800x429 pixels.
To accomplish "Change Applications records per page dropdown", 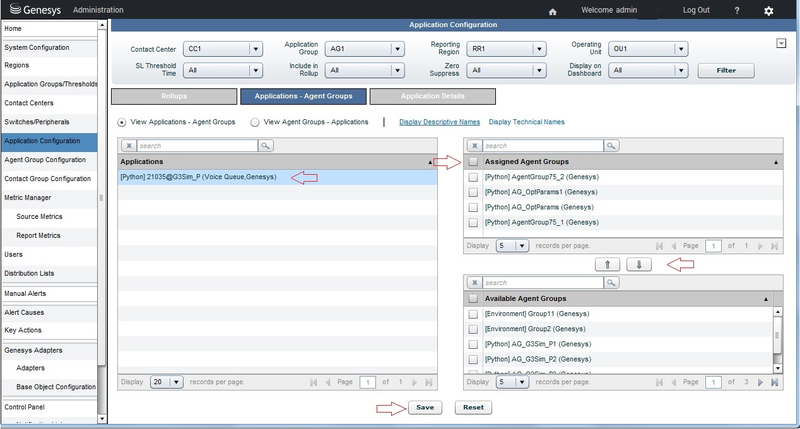I will (167, 382).
